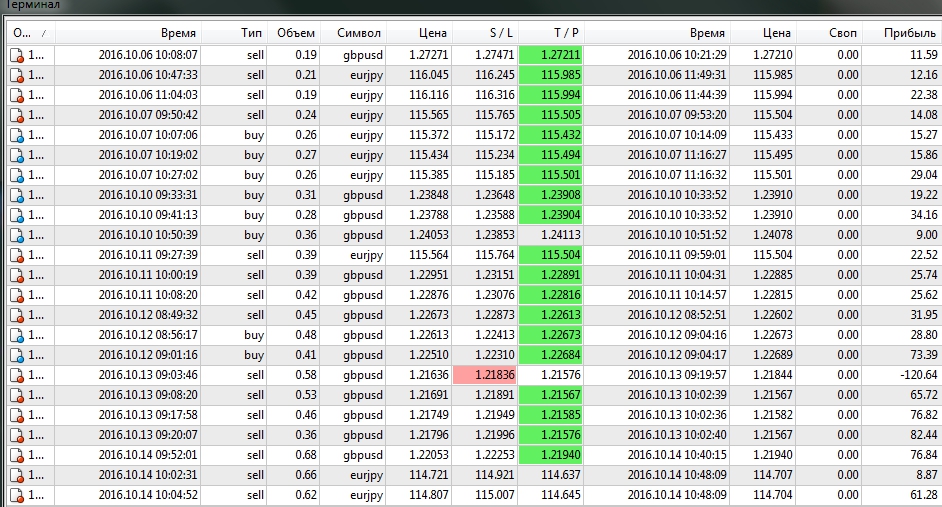Select profit value 73.39
The height and width of the screenshot is (507, 942).
(x=925, y=356)
